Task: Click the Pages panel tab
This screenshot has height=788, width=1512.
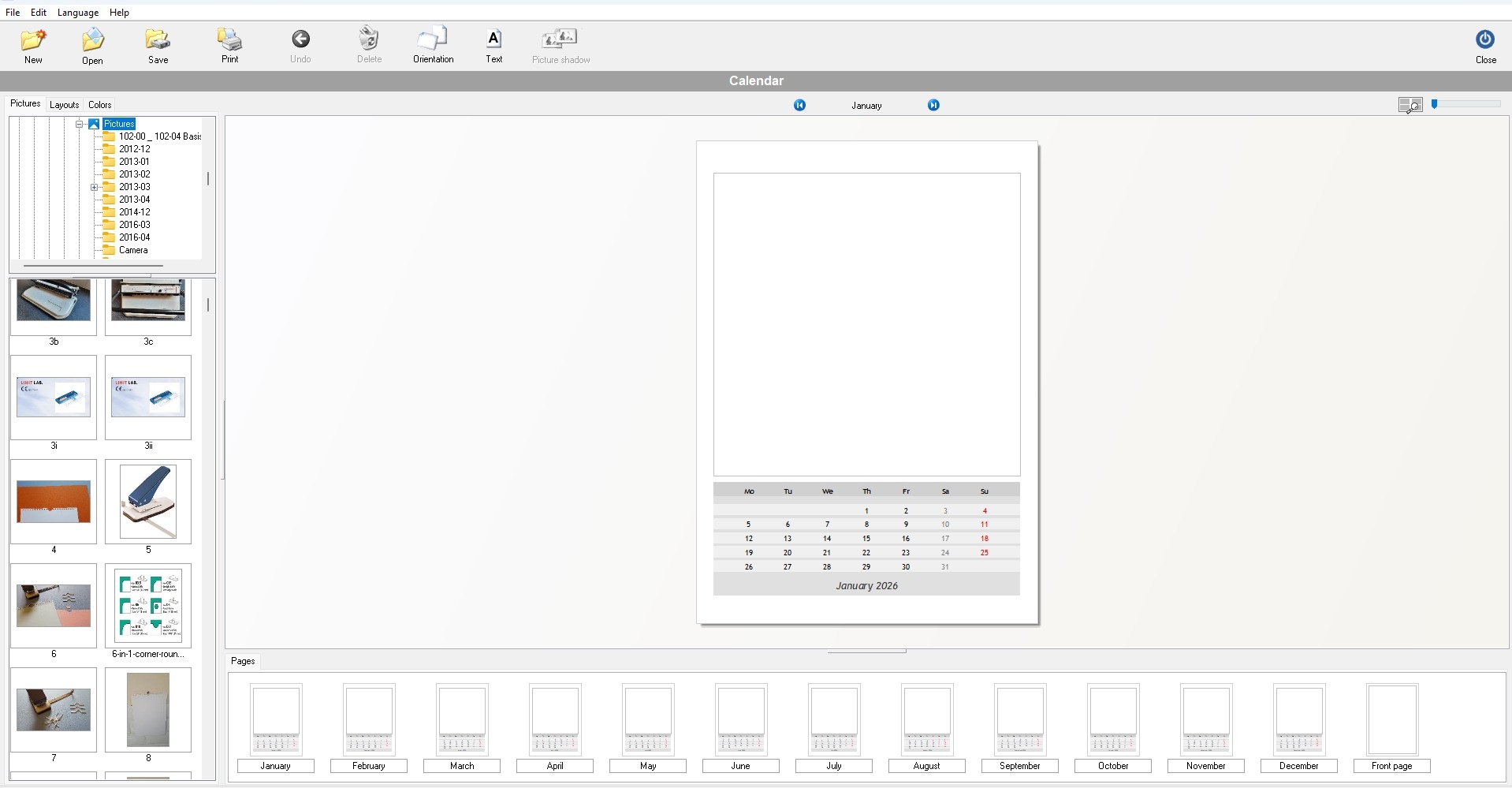Action: tap(243, 661)
